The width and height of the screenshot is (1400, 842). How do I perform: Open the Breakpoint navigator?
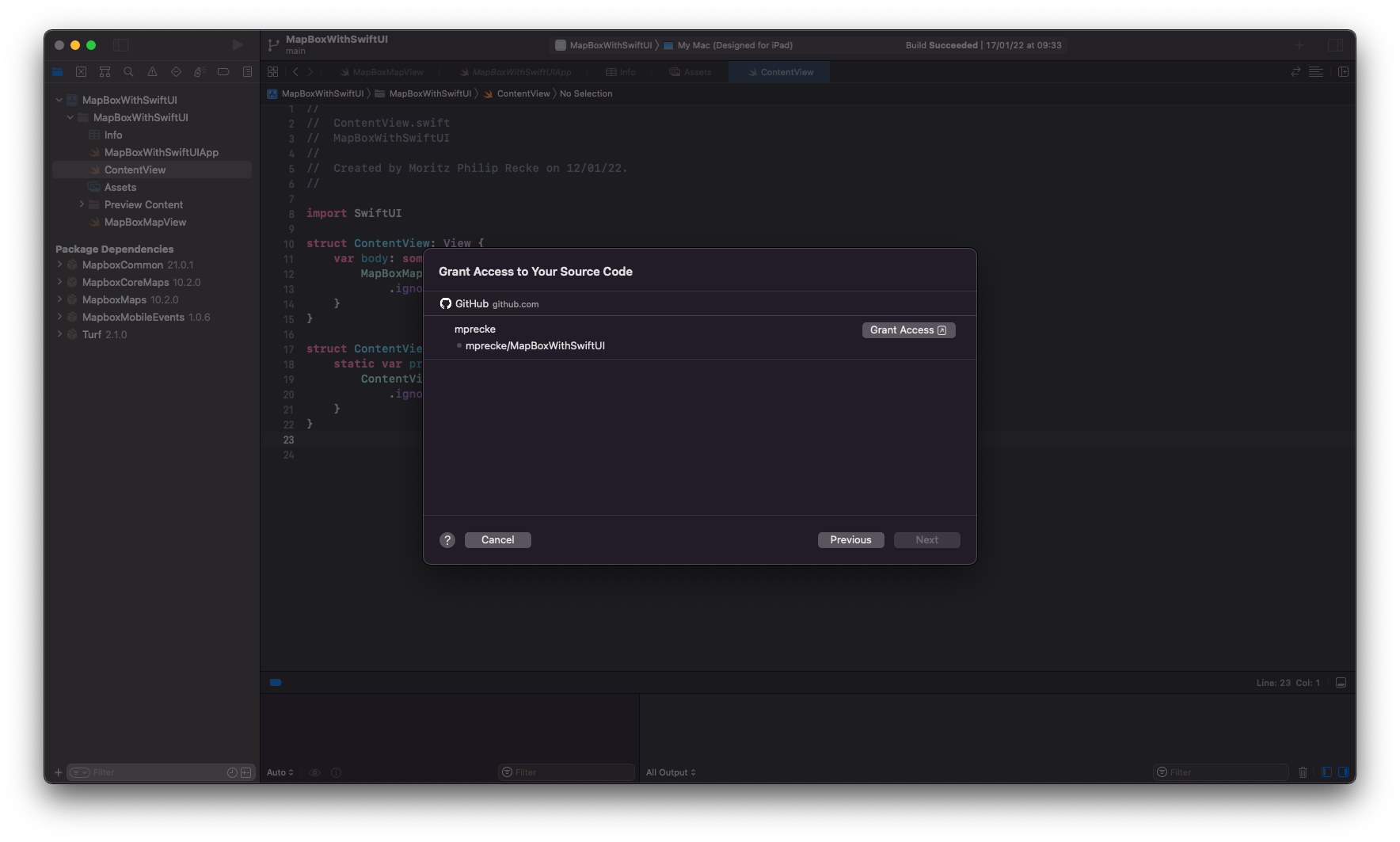[223, 72]
